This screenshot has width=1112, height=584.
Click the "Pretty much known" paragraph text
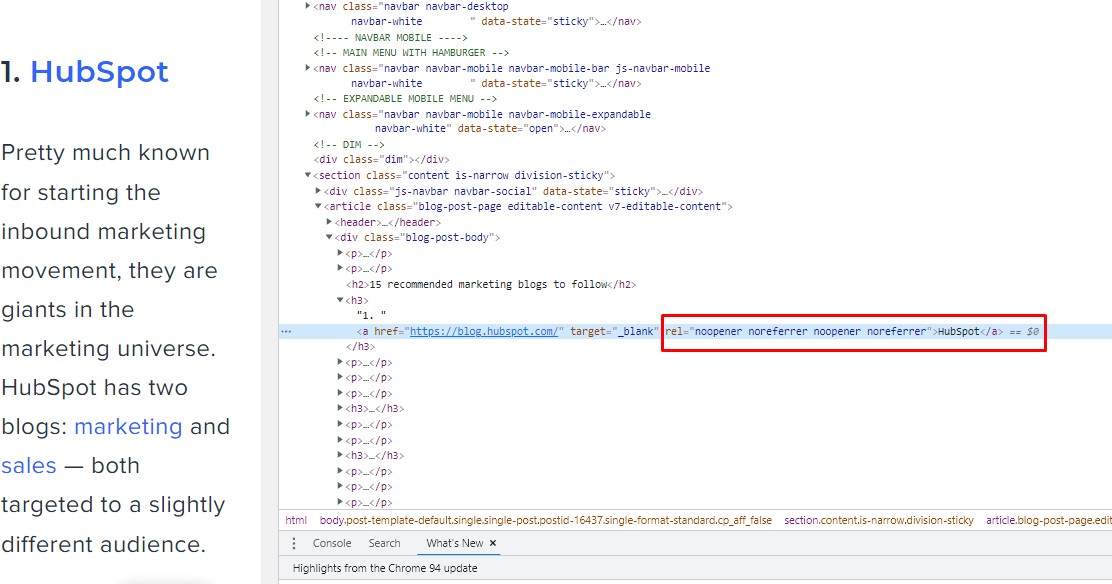(x=105, y=153)
